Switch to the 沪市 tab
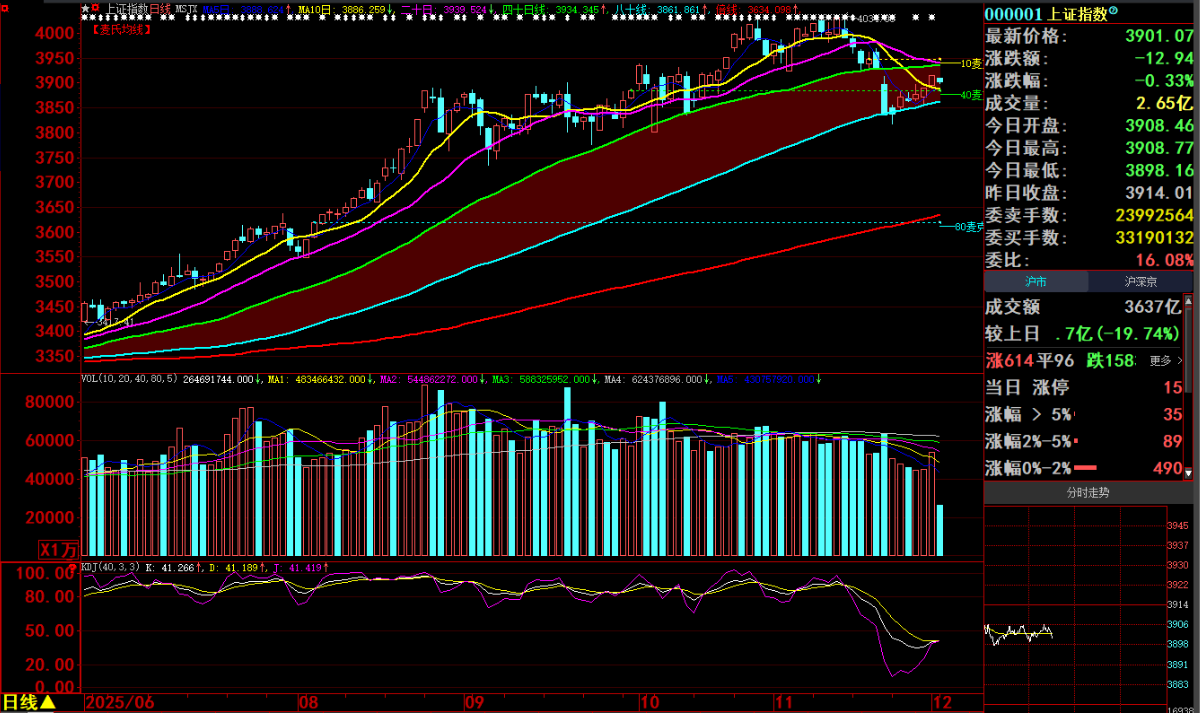The height and width of the screenshot is (713, 1201). point(1035,283)
